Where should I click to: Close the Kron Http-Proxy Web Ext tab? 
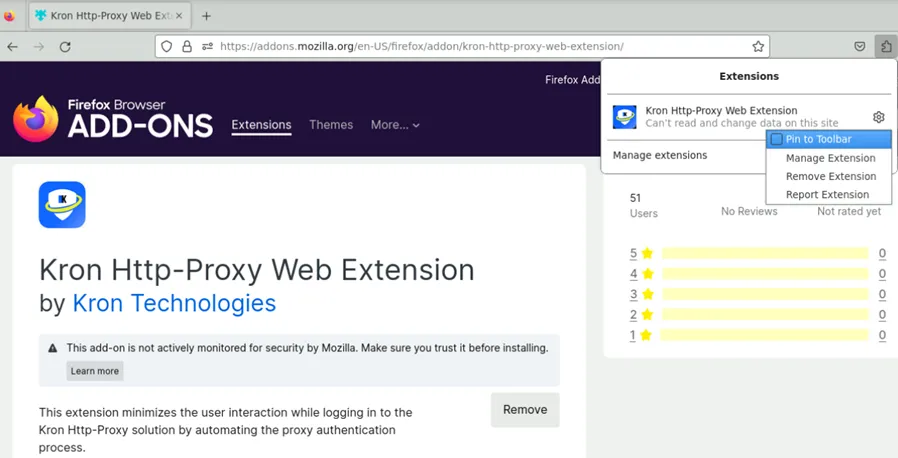(x=179, y=16)
